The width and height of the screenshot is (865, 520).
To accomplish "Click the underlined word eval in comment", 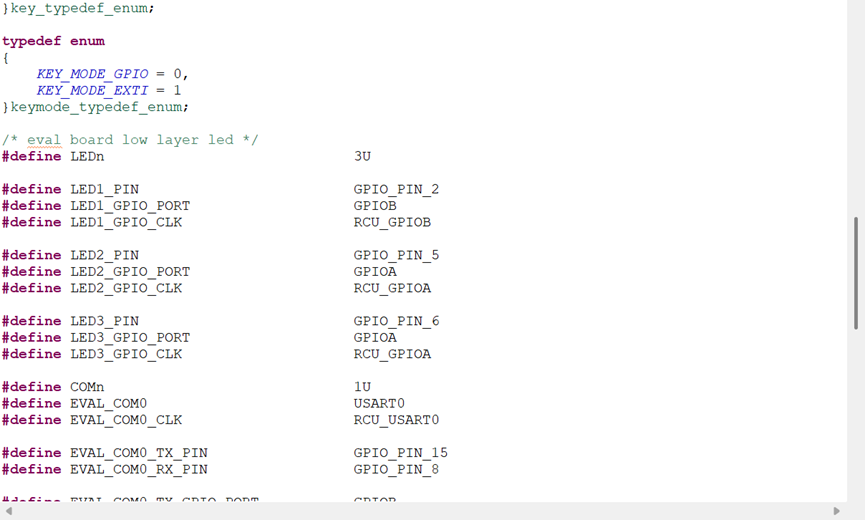I will click(43, 140).
